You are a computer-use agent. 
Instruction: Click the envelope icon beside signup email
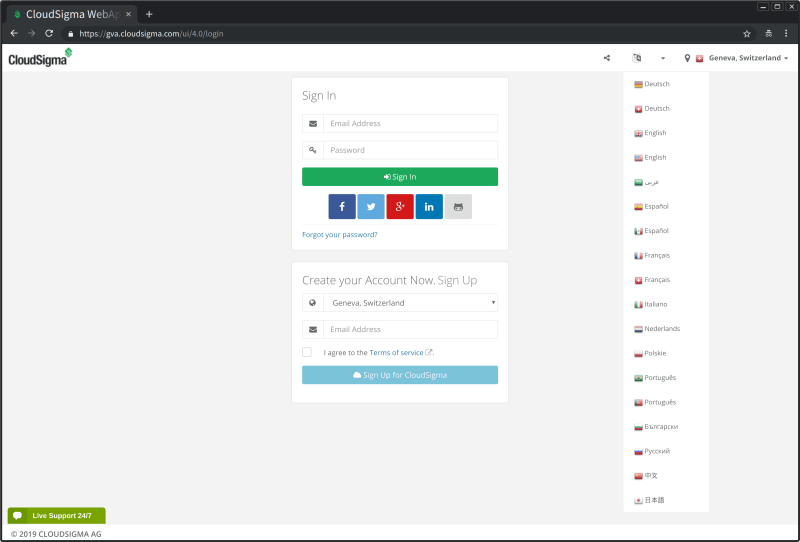point(313,330)
